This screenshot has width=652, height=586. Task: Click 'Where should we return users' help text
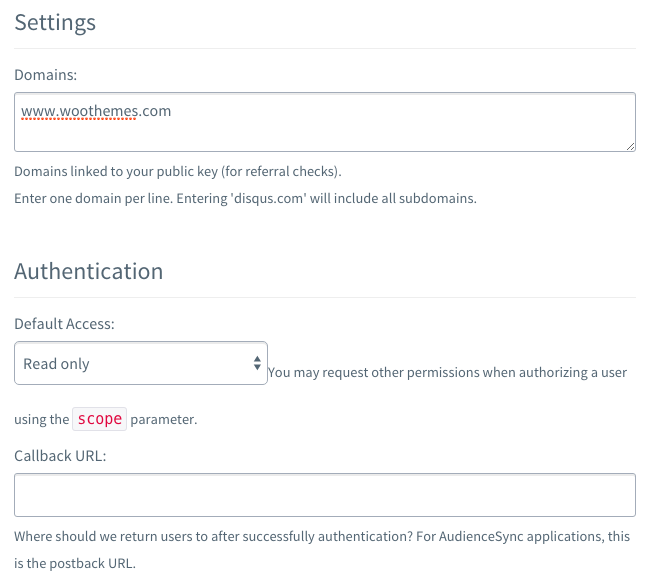coord(322,537)
